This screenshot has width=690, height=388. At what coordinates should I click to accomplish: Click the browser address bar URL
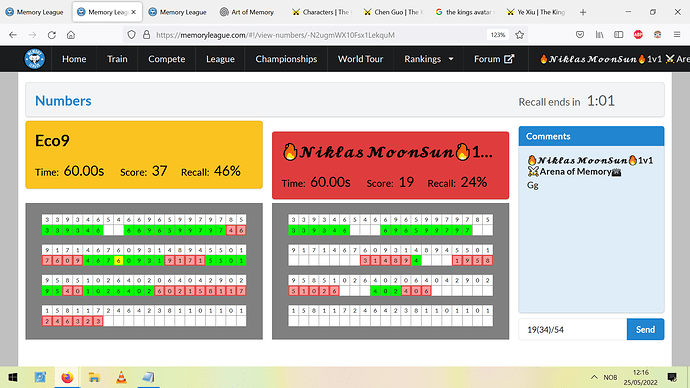tap(275, 35)
